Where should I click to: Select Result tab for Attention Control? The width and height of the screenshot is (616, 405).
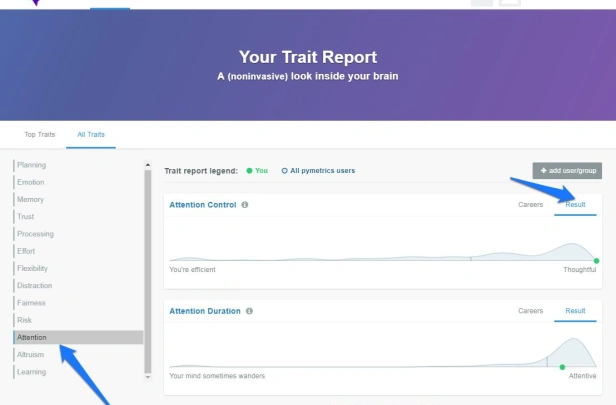pyautogui.click(x=575, y=205)
